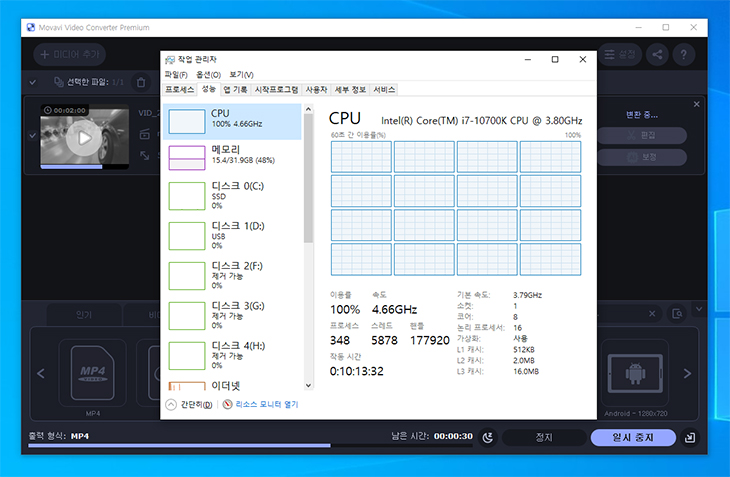
Task: Open the 보기(V) menu in Task Manager
Action: click(241, 75)
